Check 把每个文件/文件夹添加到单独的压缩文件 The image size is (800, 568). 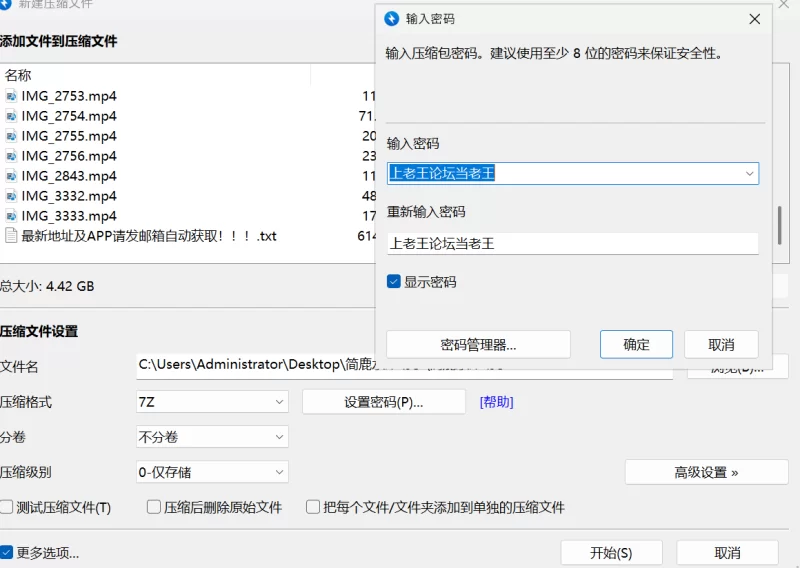point(313,507)
